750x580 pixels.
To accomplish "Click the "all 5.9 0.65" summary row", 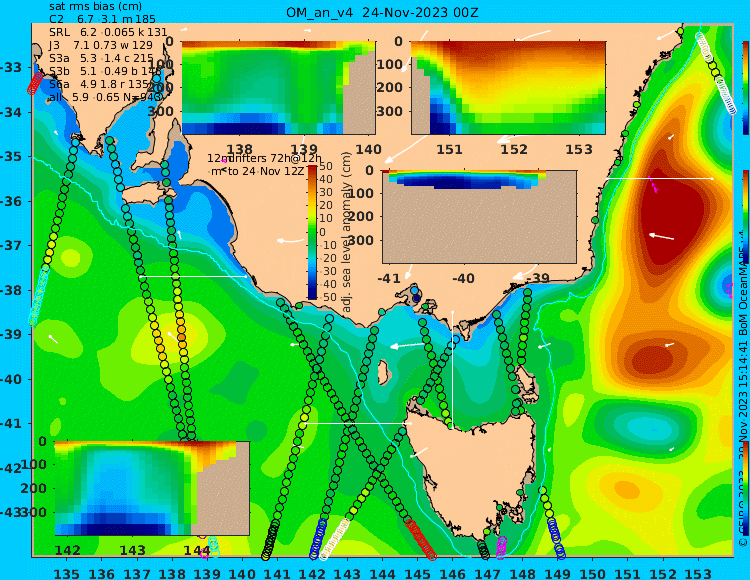I will point(106,97).
